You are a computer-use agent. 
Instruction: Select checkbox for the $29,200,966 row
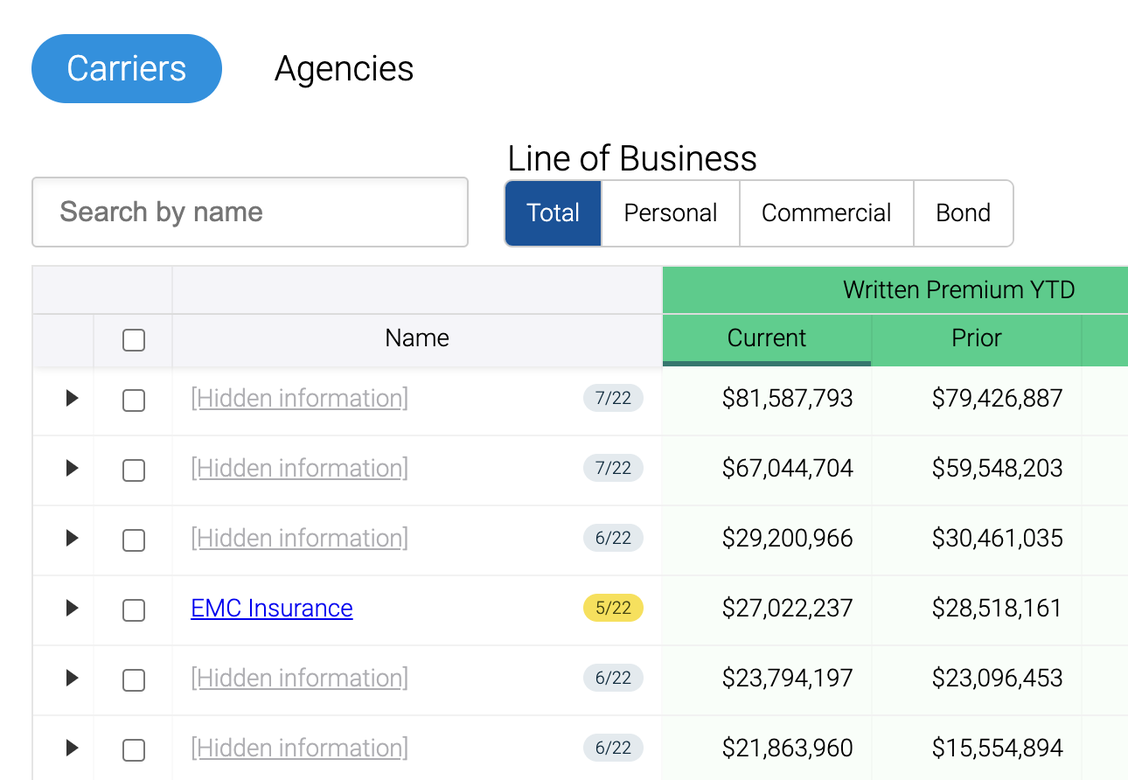(x=133, y=540)
